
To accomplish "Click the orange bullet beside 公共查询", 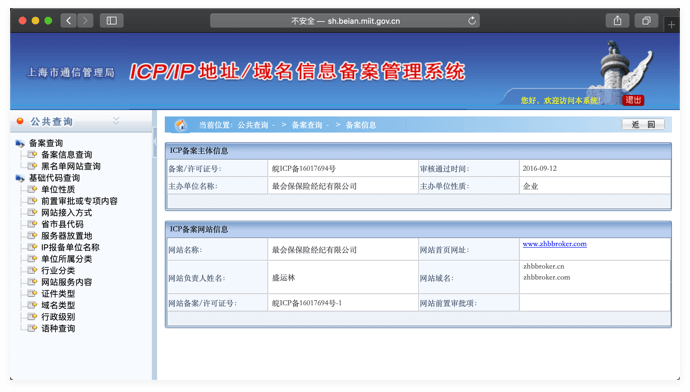I will (x=20, y=121).
